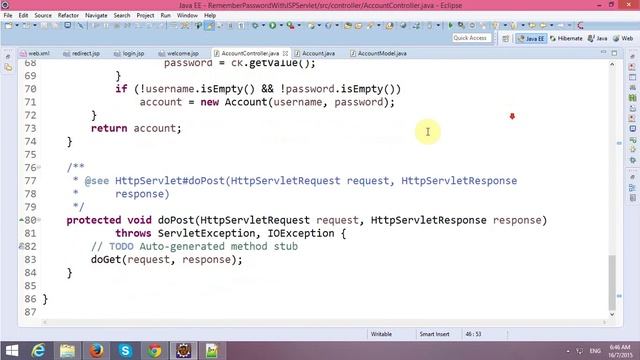The height and width of the screenshot is (360, 640).
Task: Click the task marker on line 82
Action: (21, 246)
